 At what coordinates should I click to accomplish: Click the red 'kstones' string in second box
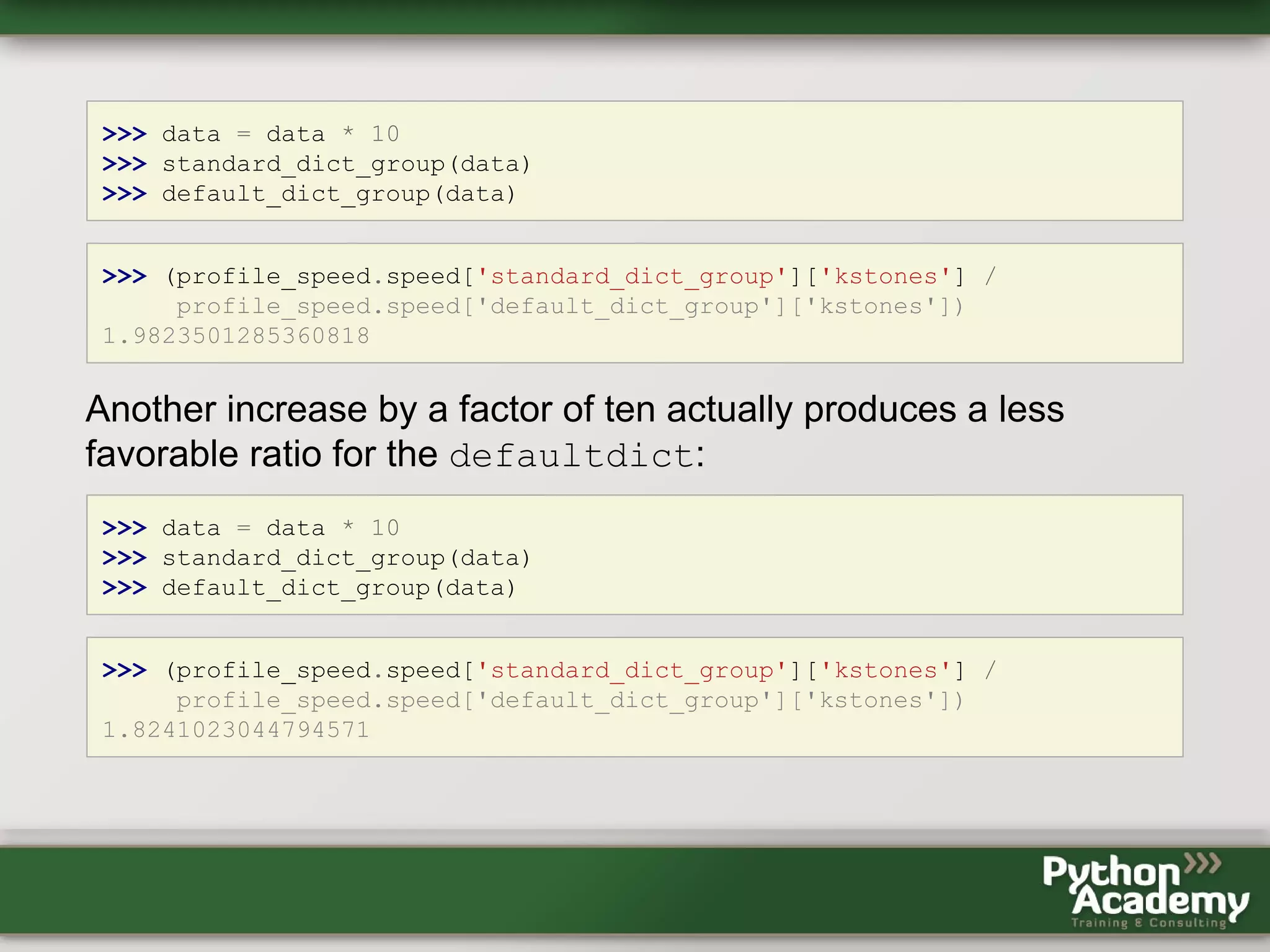pyautogui.click(x=886, y=276)
